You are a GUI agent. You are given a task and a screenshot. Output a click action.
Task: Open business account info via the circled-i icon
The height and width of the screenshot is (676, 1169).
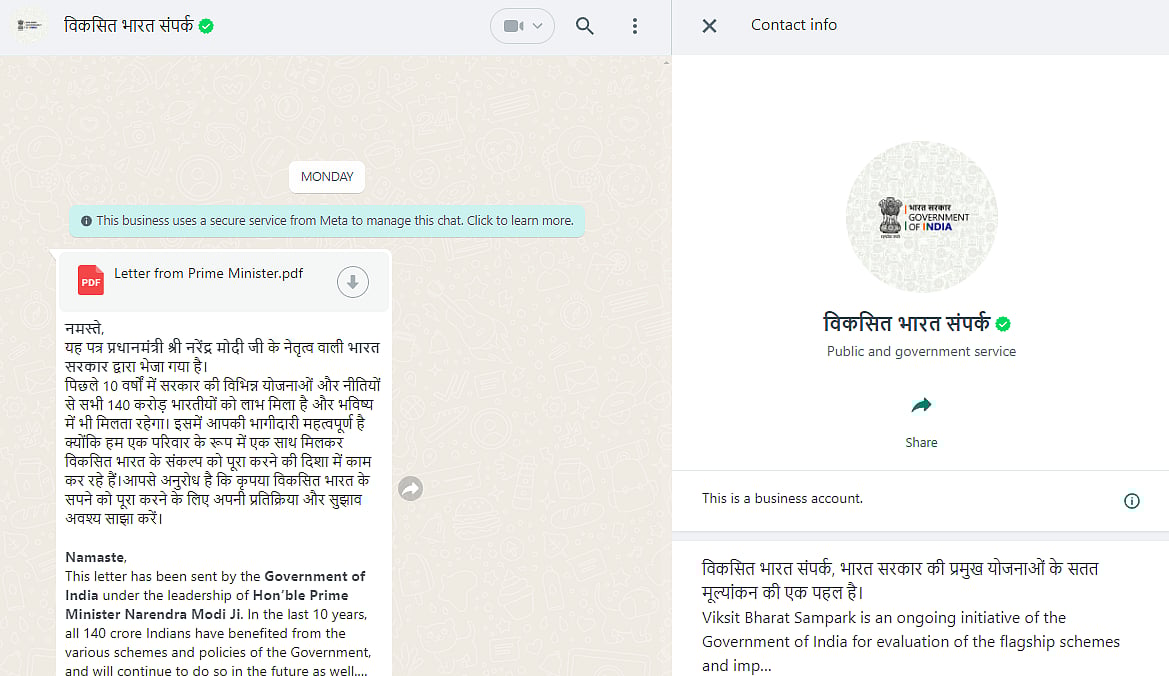1131,500
